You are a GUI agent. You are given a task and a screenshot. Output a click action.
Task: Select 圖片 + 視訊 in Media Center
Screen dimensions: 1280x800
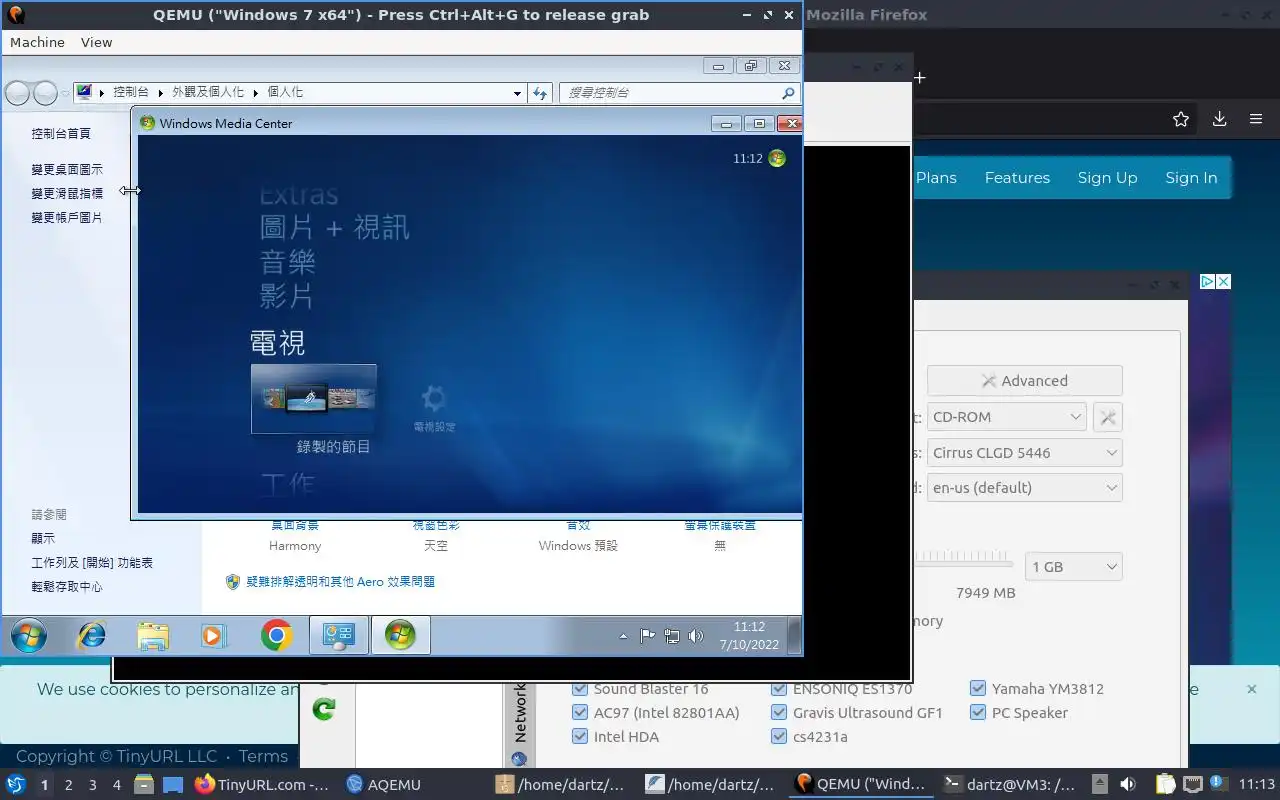[334, 227]
